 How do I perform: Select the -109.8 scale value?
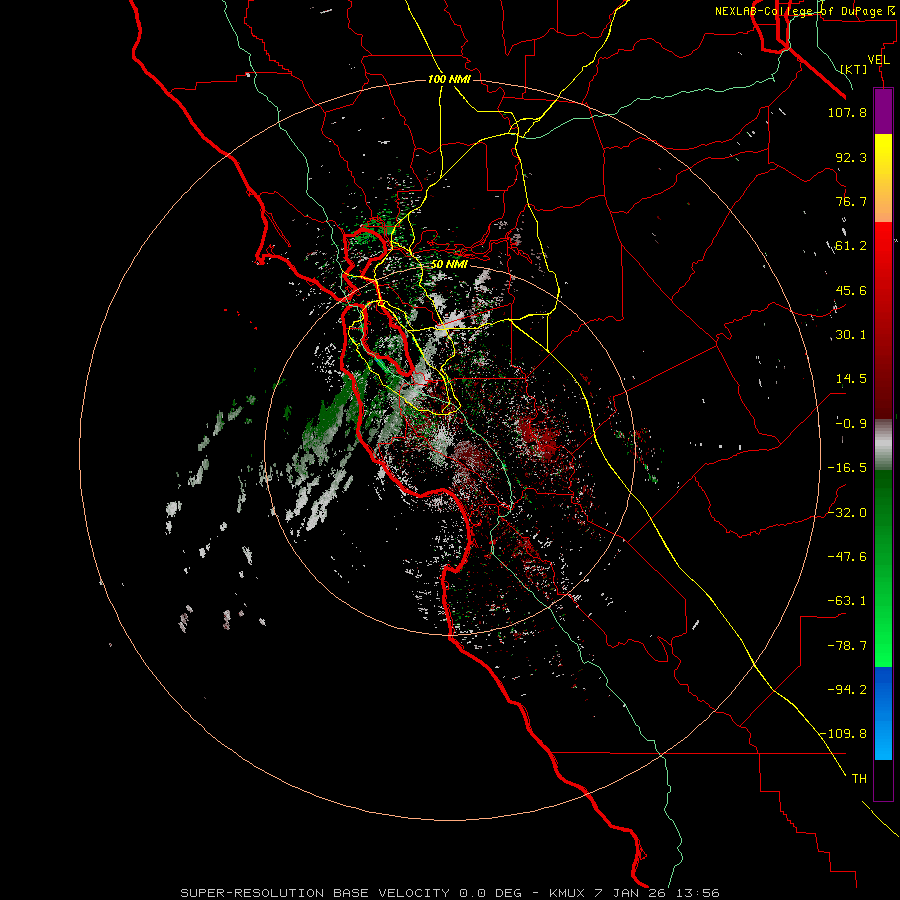843,734
